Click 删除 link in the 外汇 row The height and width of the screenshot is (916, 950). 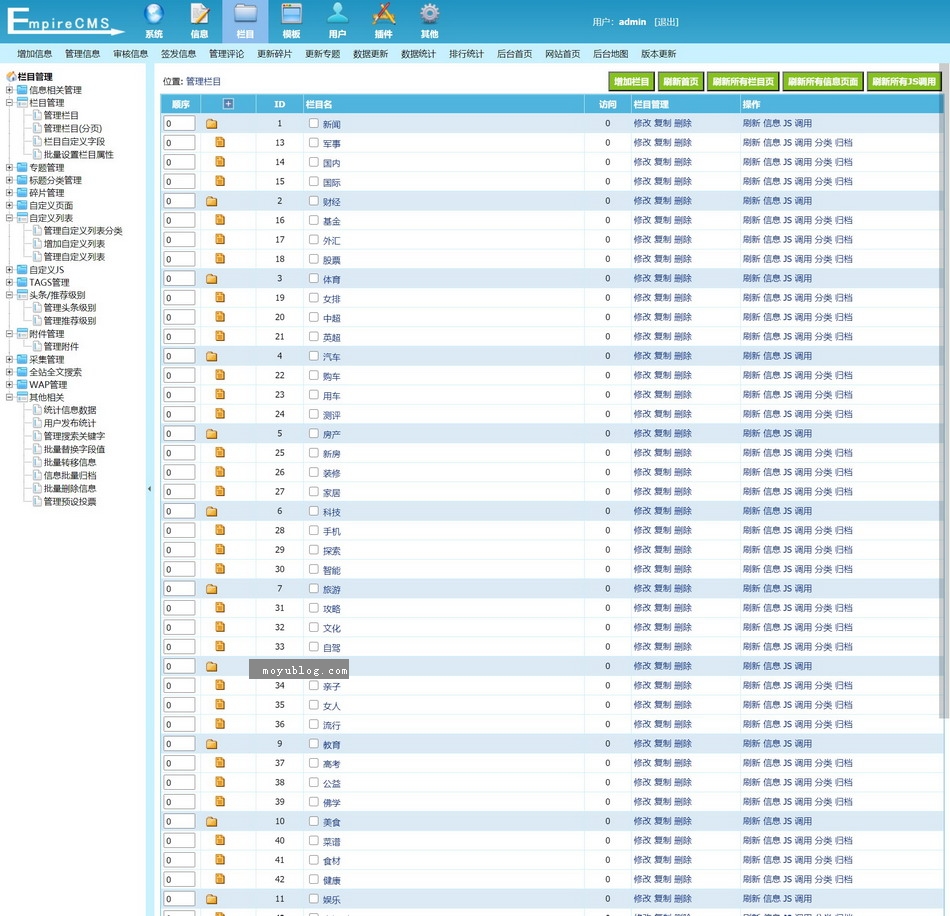point(683,239)
